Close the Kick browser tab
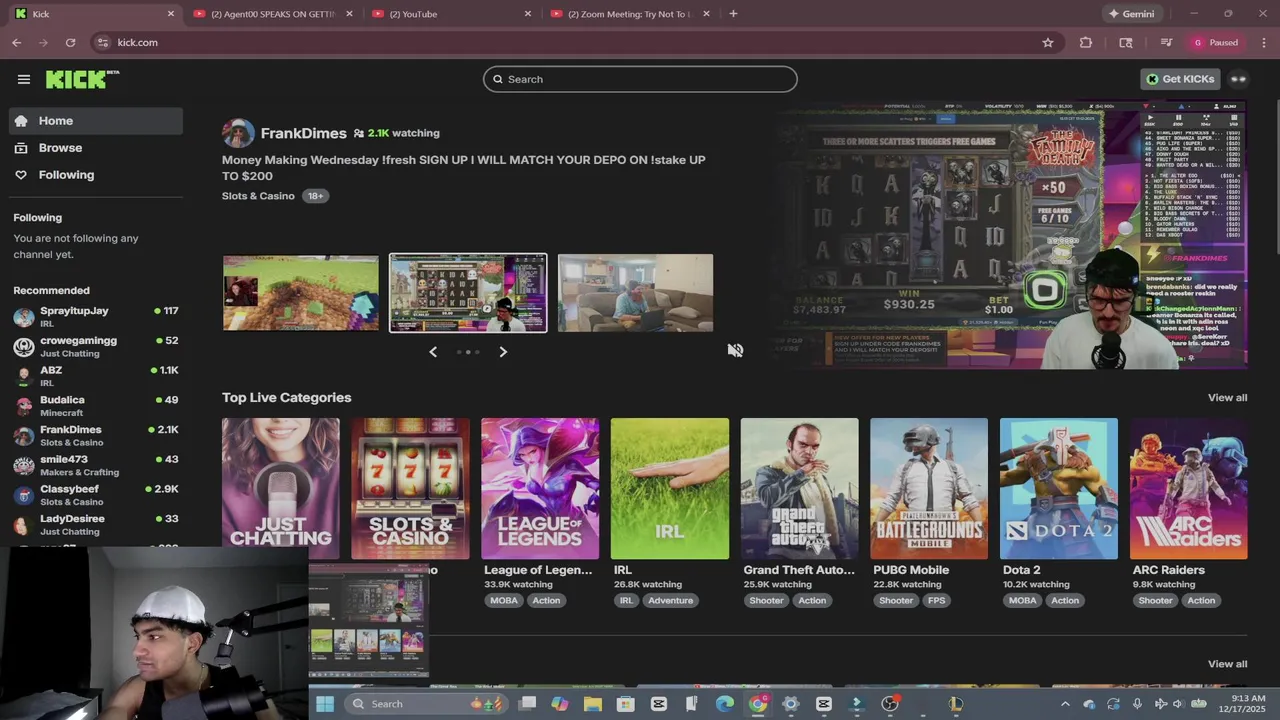This screenshot has height=720, width=1280. click(x=170, y=14)
